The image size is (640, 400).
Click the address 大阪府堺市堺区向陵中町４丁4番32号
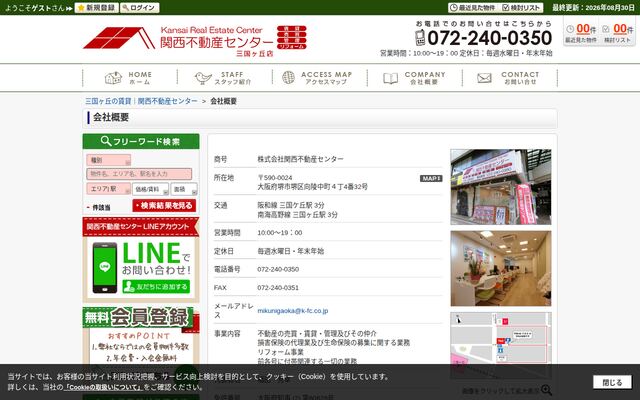point(312,187)
